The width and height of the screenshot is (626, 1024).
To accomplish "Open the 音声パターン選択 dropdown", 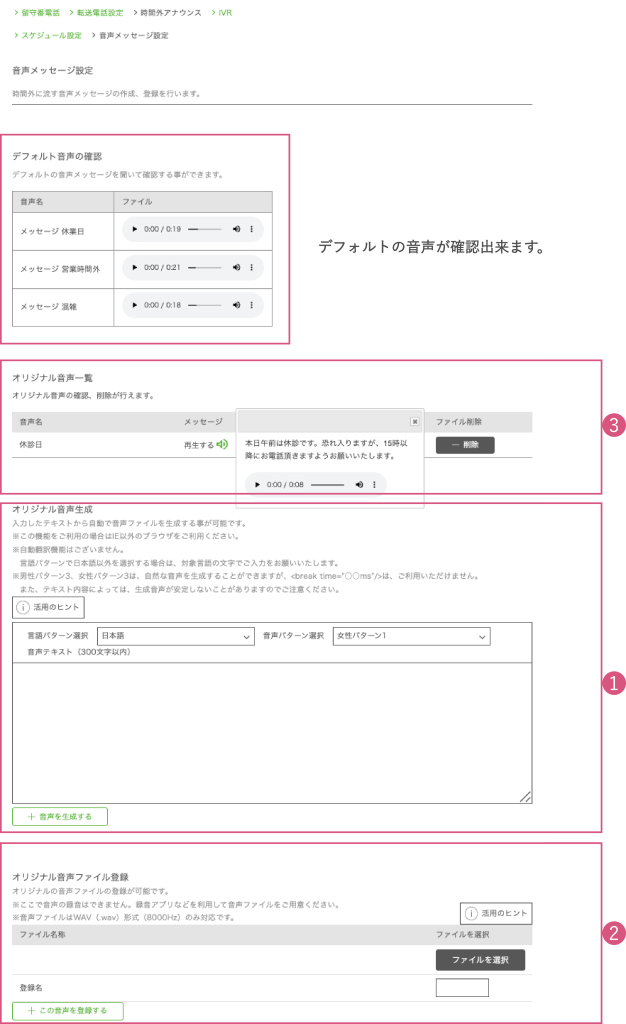I will click(x=410, y=636).
